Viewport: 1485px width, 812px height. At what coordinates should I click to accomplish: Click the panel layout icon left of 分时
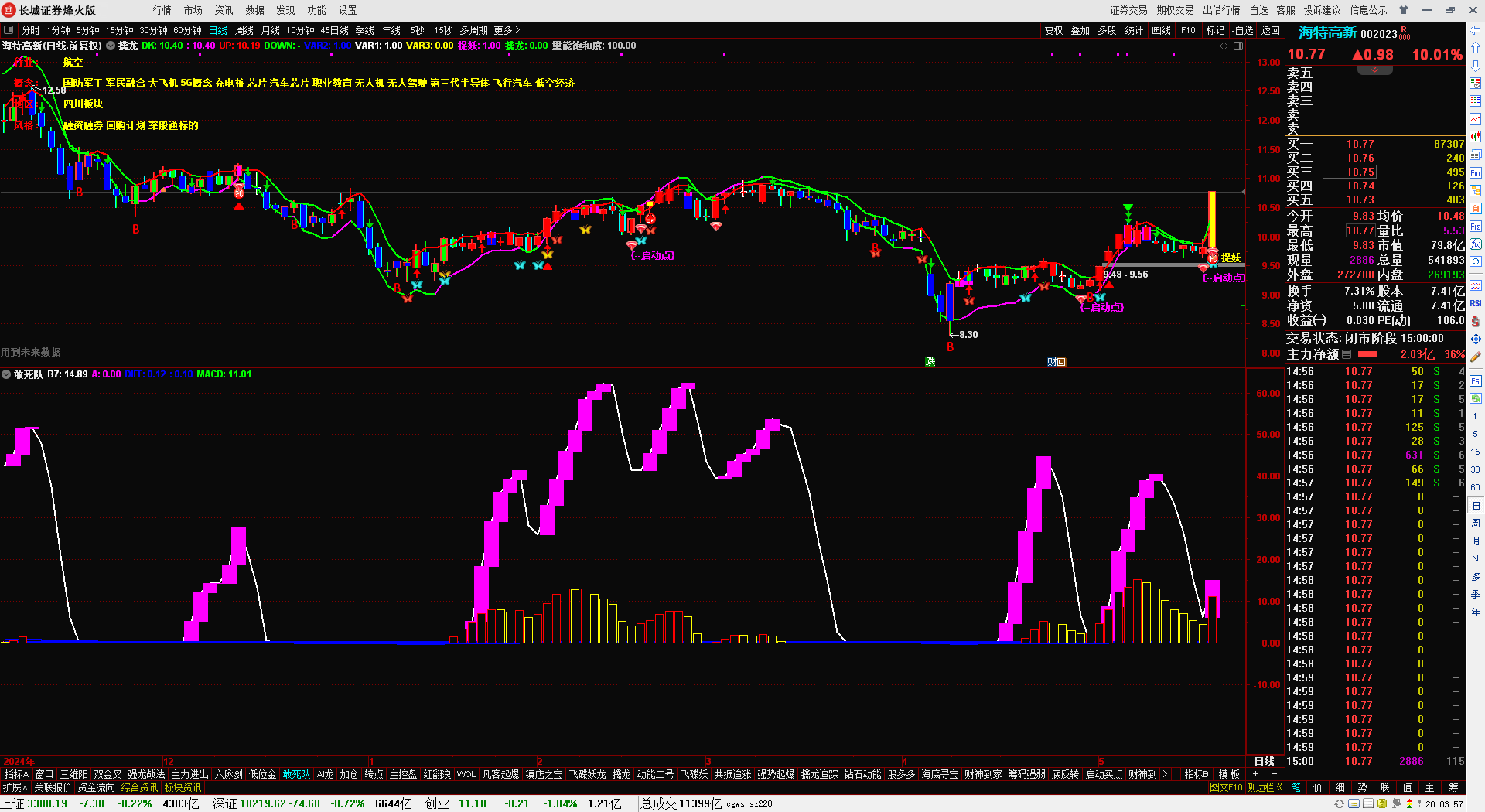[9, 30]
